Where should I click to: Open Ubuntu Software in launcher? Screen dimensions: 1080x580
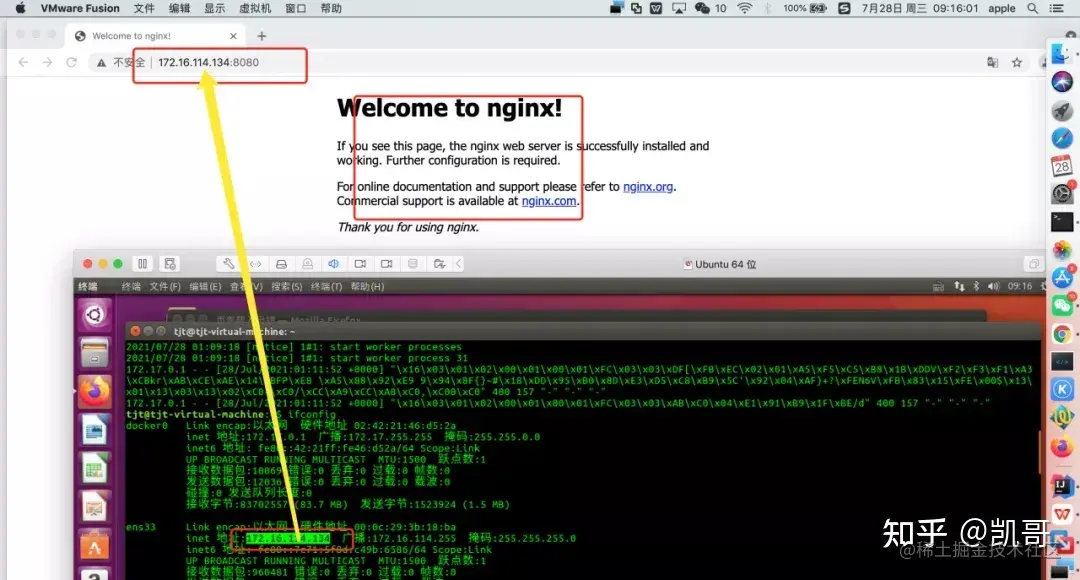pyautogui.click(x=94, y=547)
